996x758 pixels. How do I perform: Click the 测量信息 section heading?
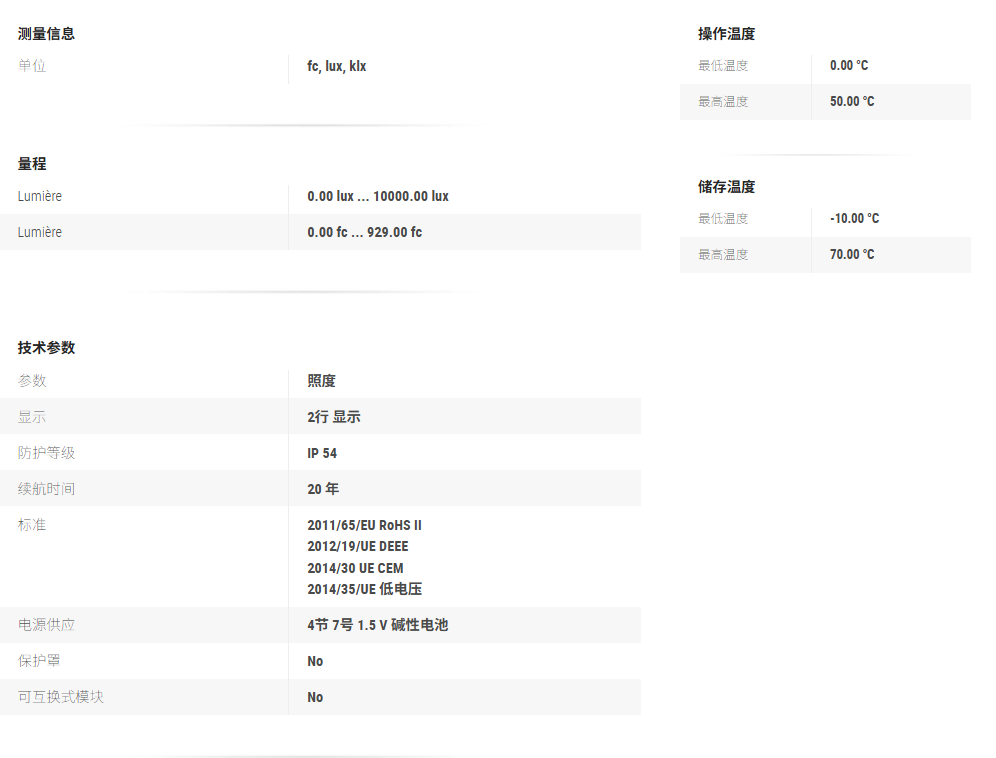pos(46,34)
